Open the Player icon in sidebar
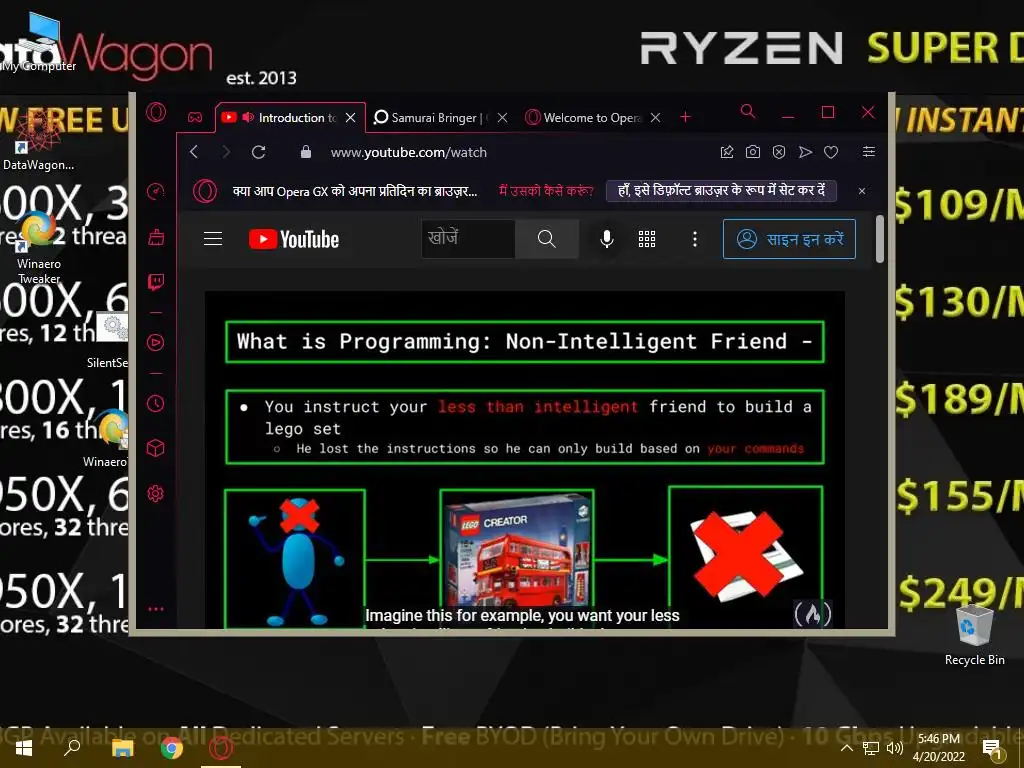Image resolution: width=1024 pixels, height=768 pixels. pyautogui.click(x=155, y=342)
